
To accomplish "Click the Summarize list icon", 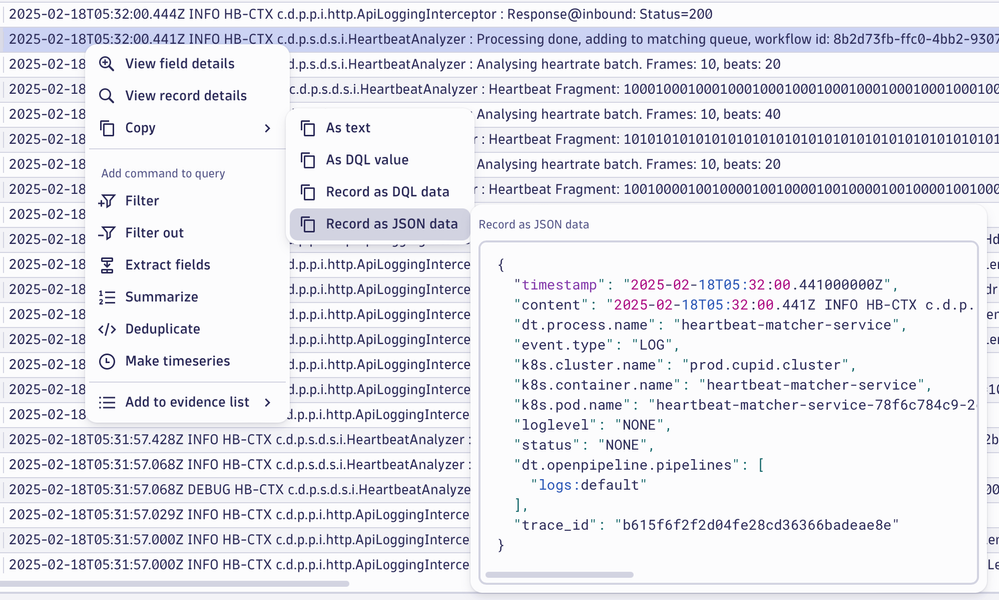I will coord(107,297).
